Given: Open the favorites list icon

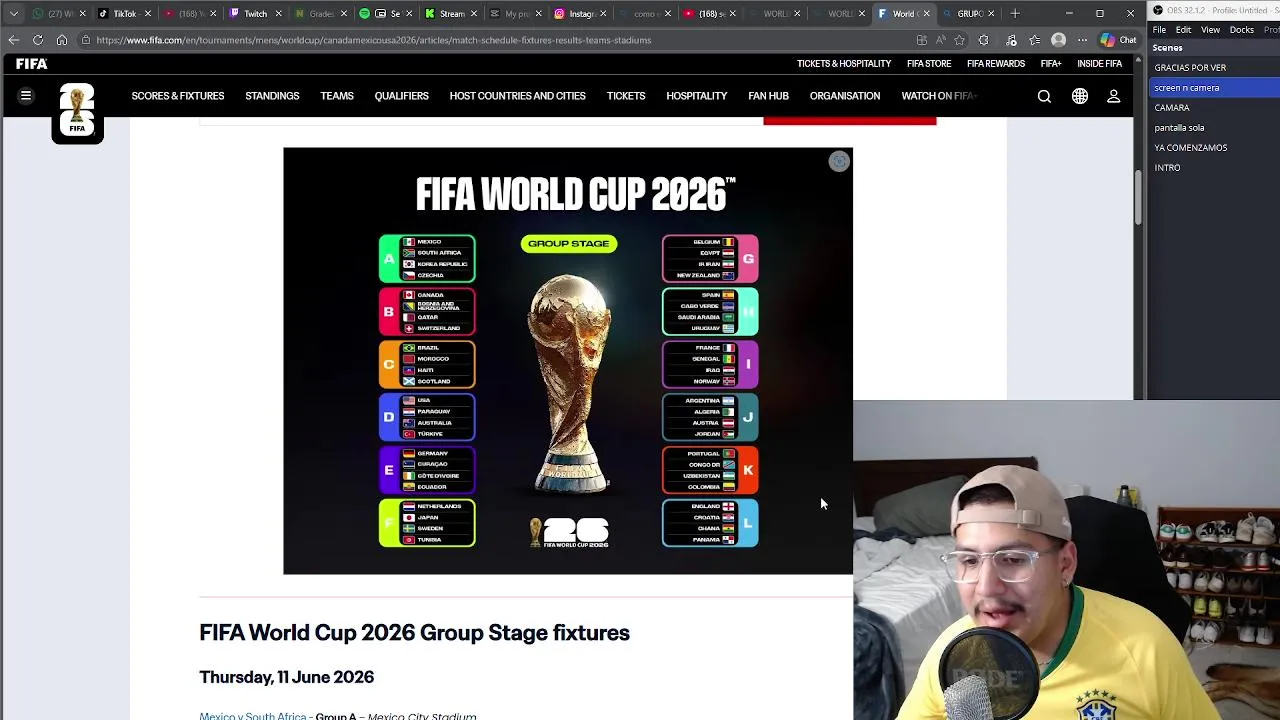Looking at the screenshot, I should [1035, 40].
